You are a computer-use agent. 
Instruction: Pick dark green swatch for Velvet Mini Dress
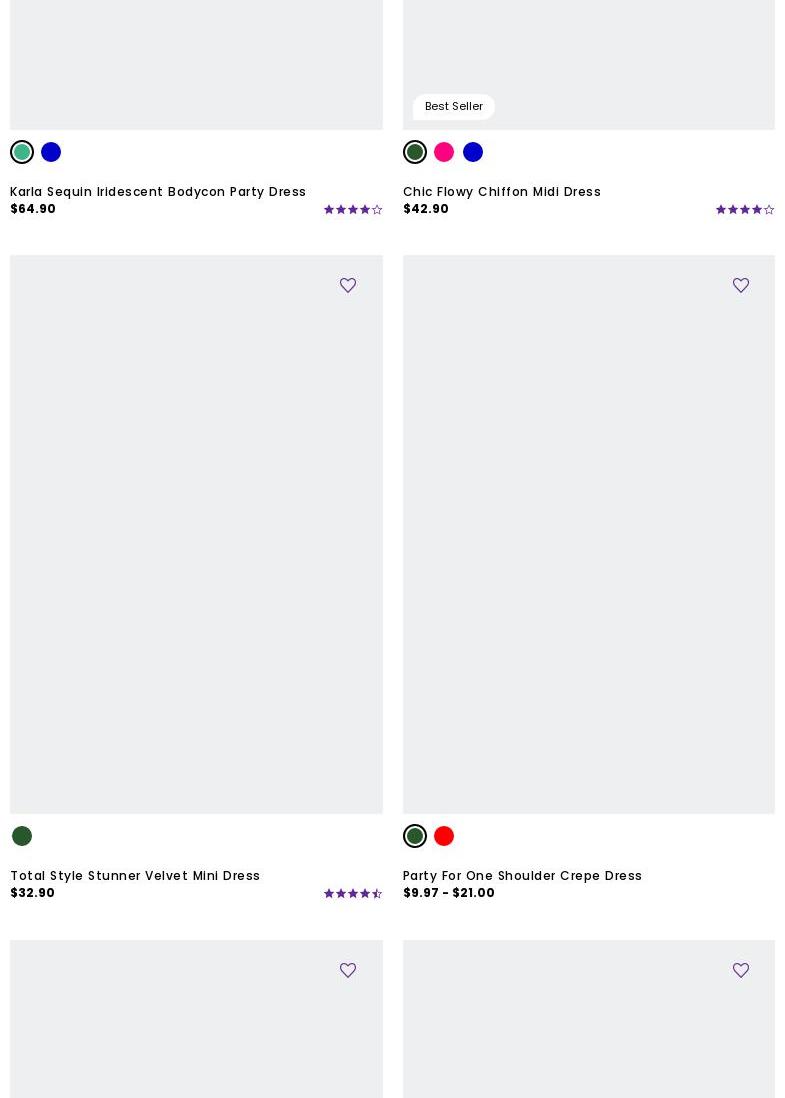pyautogui.click(x=22, y=836)
